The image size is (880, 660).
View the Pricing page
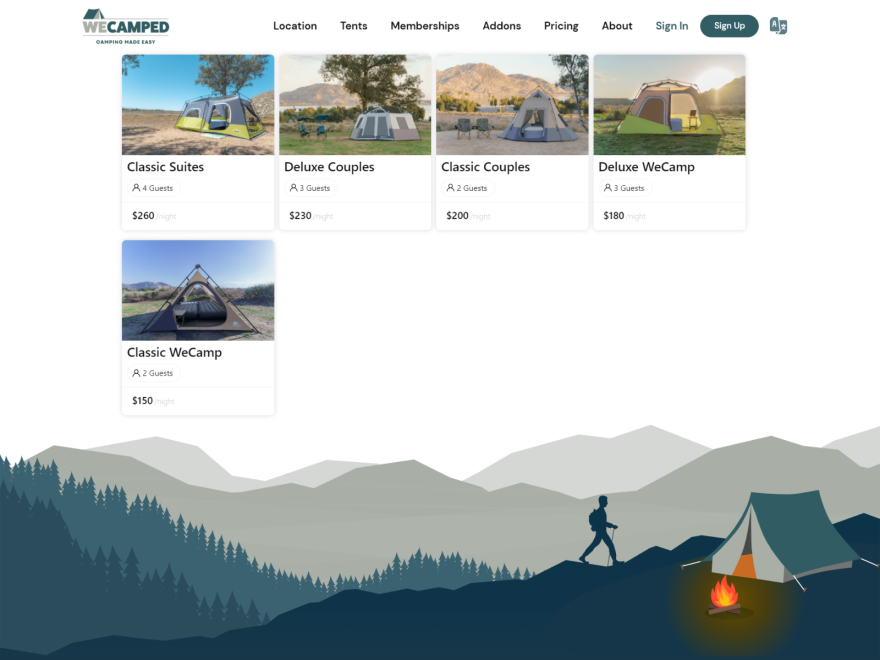561,26
